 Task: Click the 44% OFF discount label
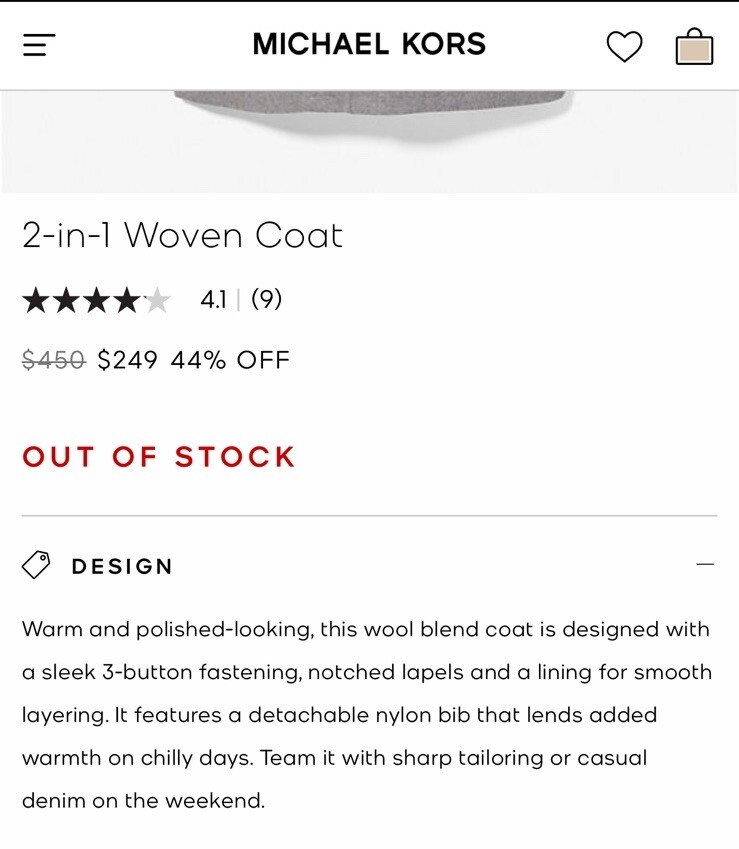[x=231, y=360]
